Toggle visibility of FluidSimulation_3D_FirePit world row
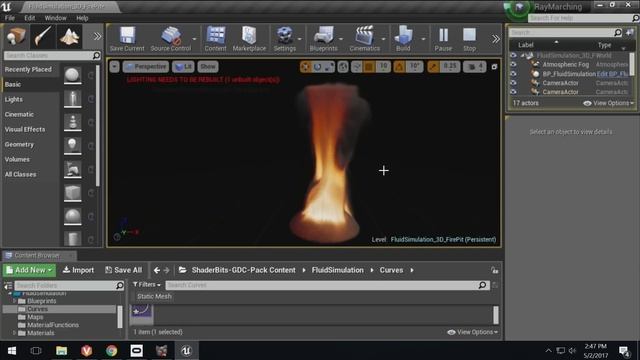 coord(513,56)
